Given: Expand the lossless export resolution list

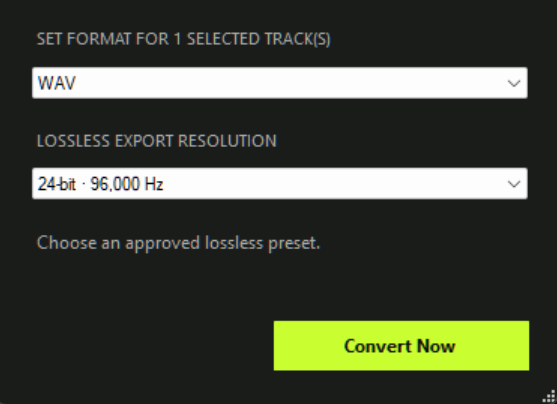Looking at the screenshot, I should 280,183.
